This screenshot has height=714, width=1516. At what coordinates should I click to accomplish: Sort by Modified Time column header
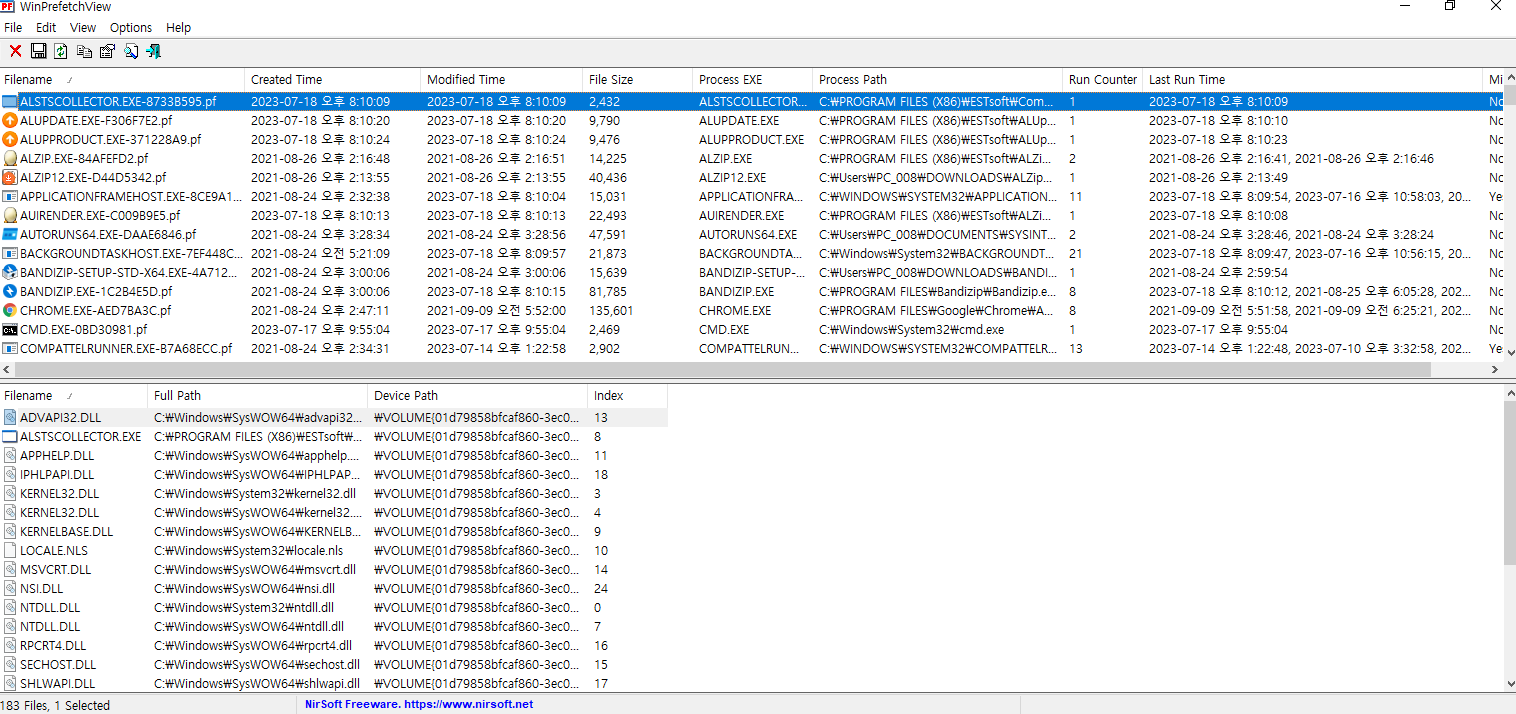[501, 80]
